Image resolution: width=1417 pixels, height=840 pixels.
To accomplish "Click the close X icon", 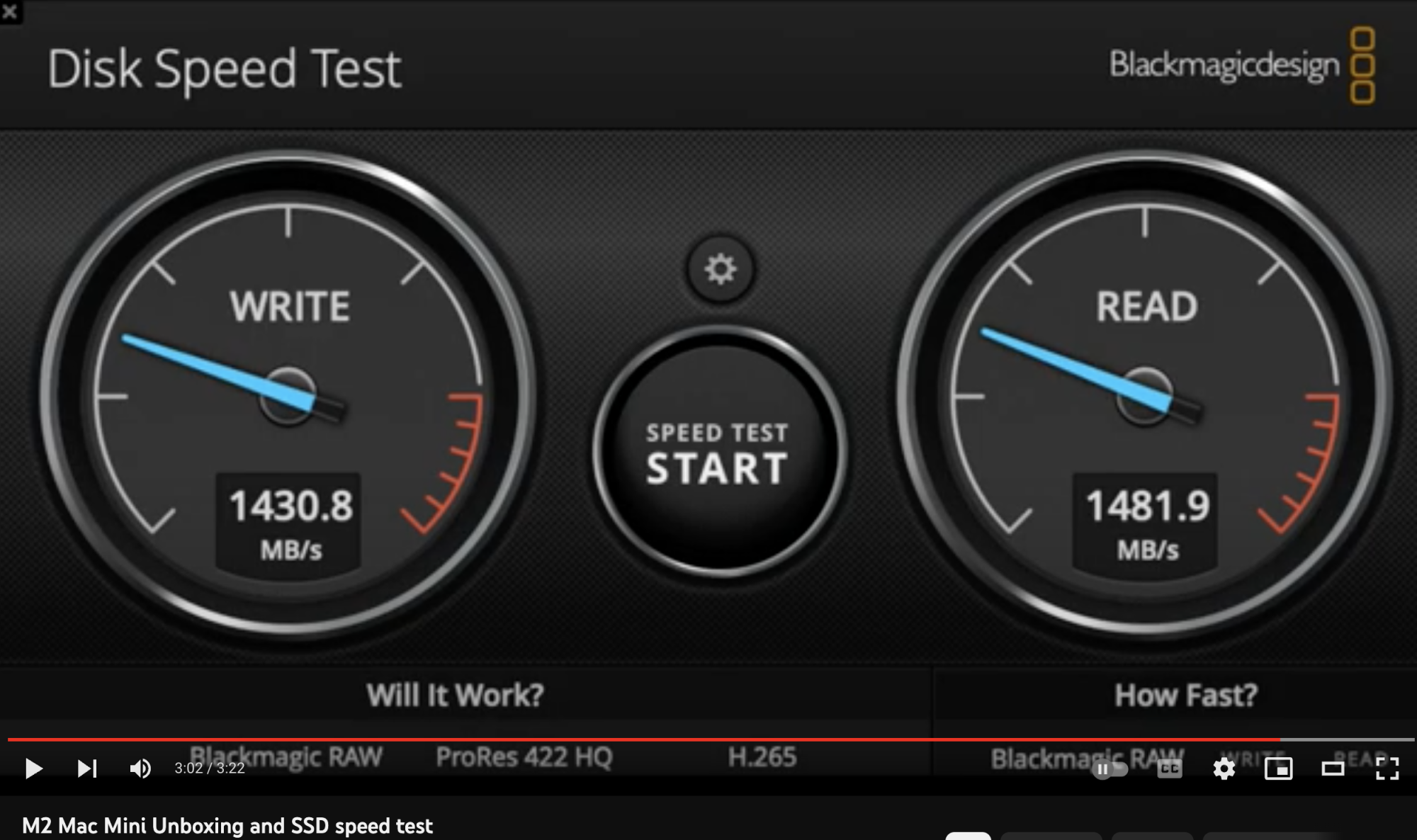I will pos(10,11).
